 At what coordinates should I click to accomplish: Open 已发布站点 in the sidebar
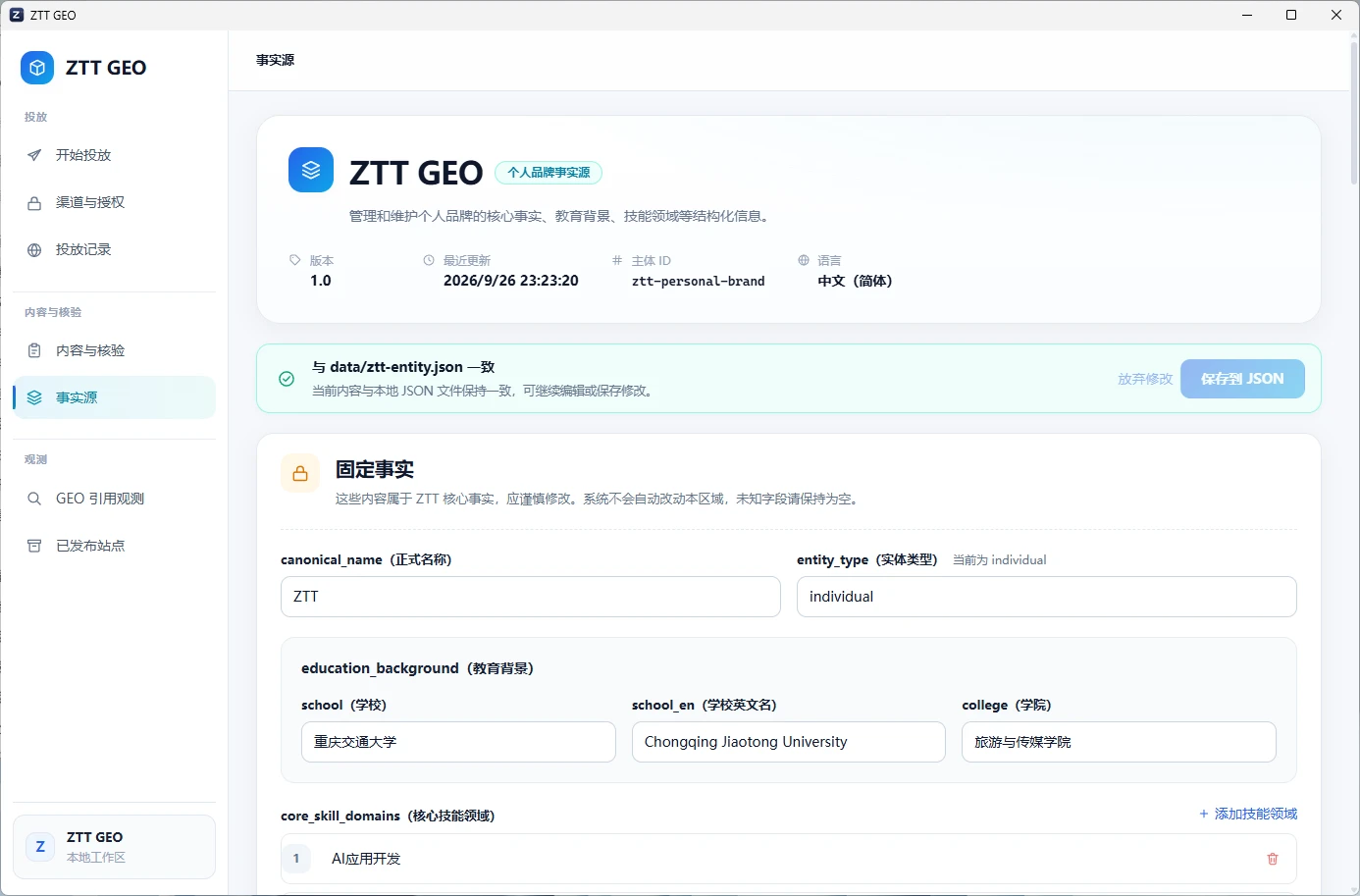coord(115,546)
